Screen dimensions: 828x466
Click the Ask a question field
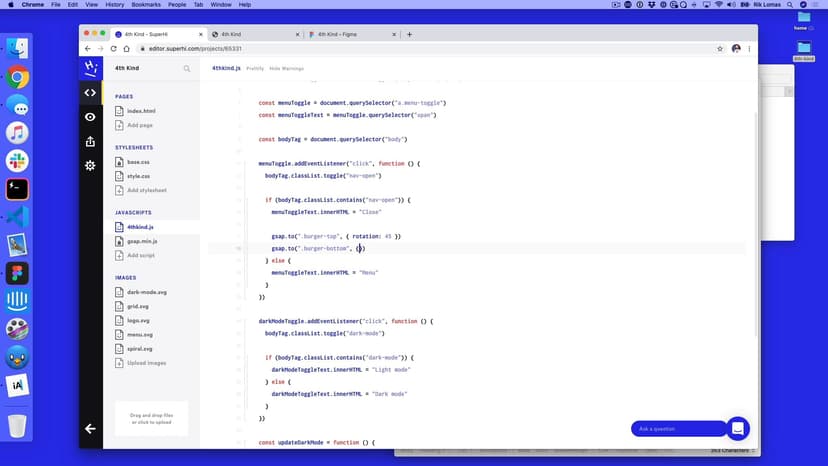click(x=677, y=429)
